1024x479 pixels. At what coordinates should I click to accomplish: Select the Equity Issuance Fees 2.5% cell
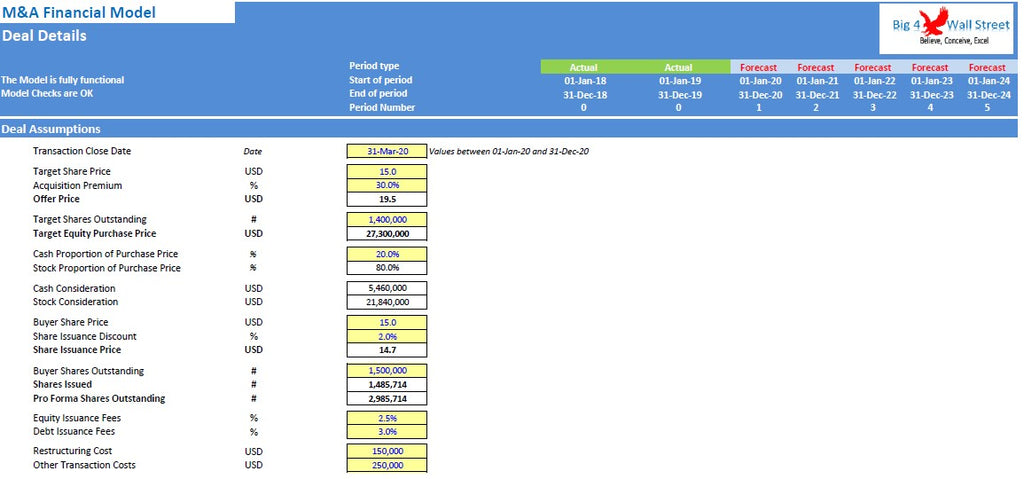[386, 418]
